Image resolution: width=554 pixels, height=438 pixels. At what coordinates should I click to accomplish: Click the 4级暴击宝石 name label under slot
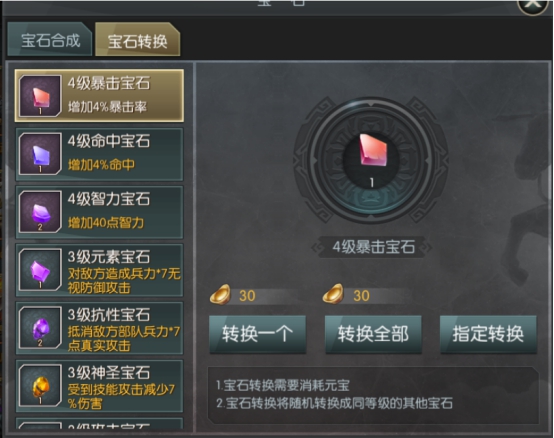pos(373,247)
